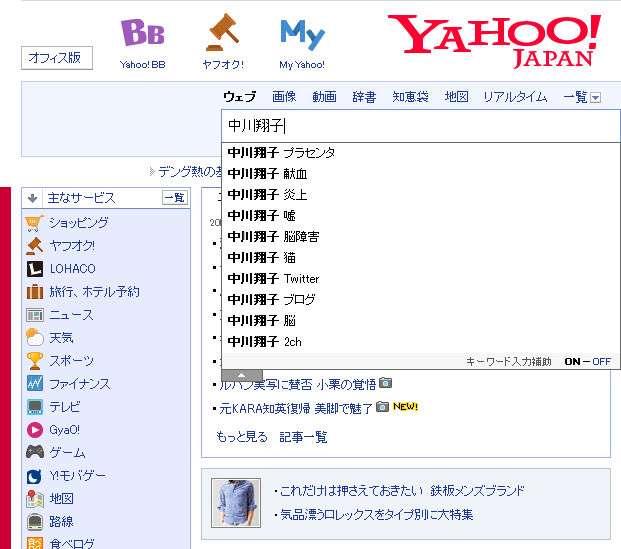Open the ロレックスをタイプ別に大特集 link
This screenshot has width=621, height=549.
377,515
